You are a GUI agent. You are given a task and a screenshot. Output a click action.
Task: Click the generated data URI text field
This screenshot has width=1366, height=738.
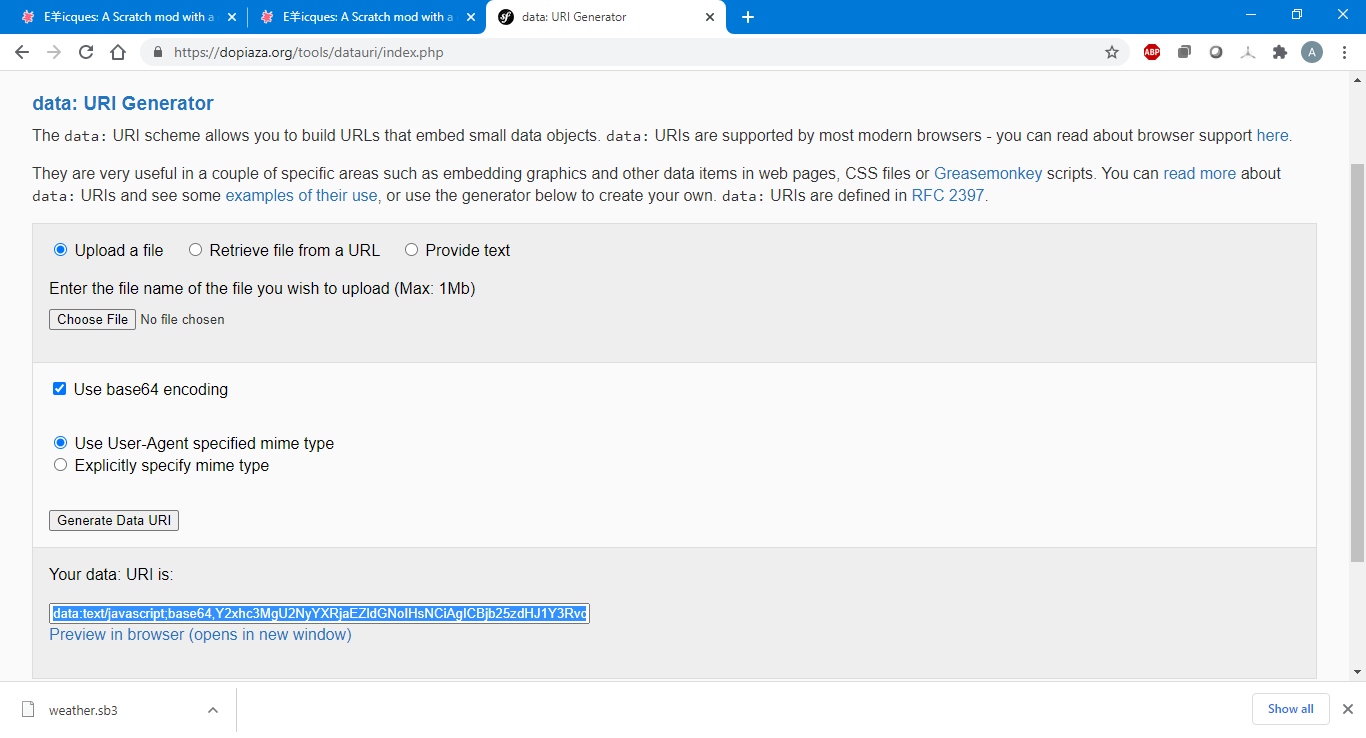coord(319,613)
